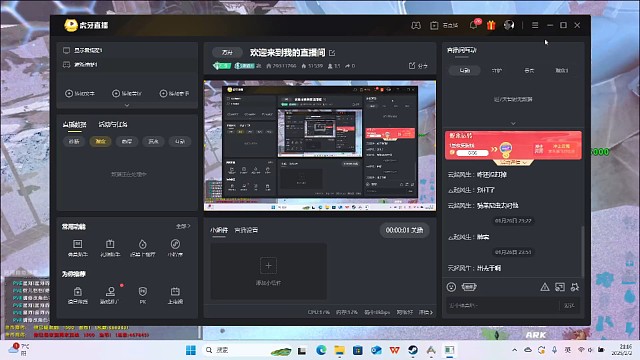Click the flame popularity count 51539
Screen dimensions: 640x360
click(312, 66)
